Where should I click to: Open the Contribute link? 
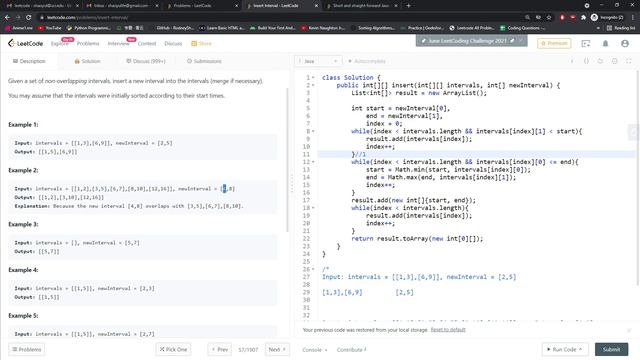351,350
